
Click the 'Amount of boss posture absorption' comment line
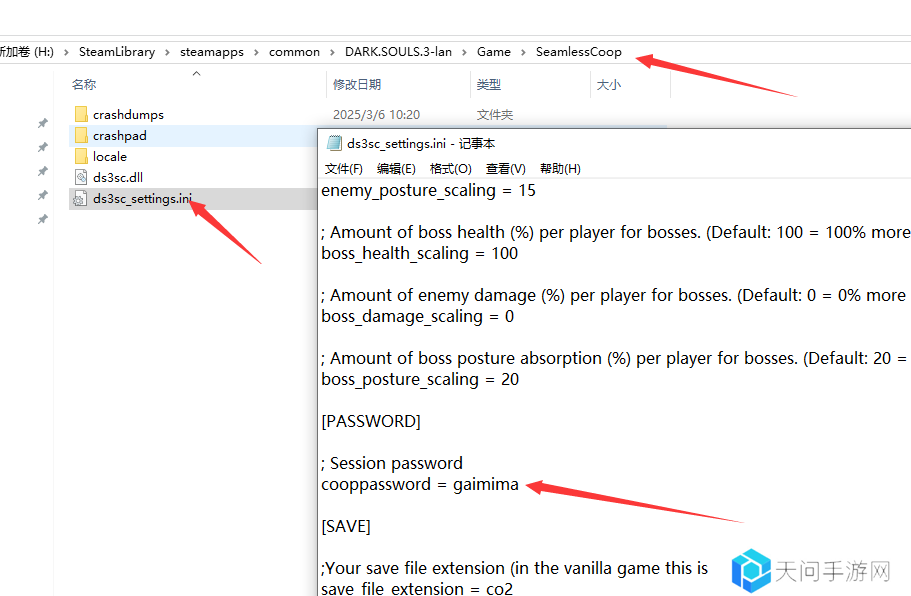pos(616,358)
